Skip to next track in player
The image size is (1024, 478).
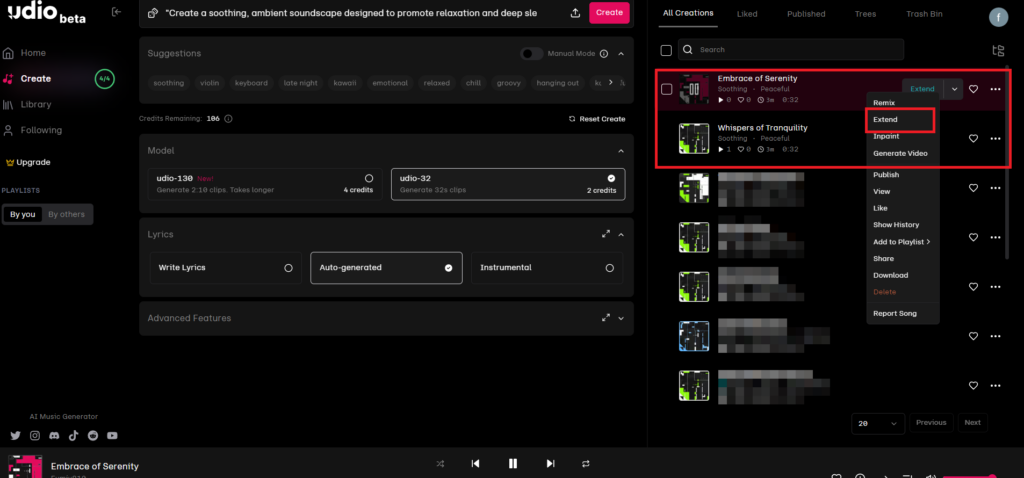[x=551, y=464]
